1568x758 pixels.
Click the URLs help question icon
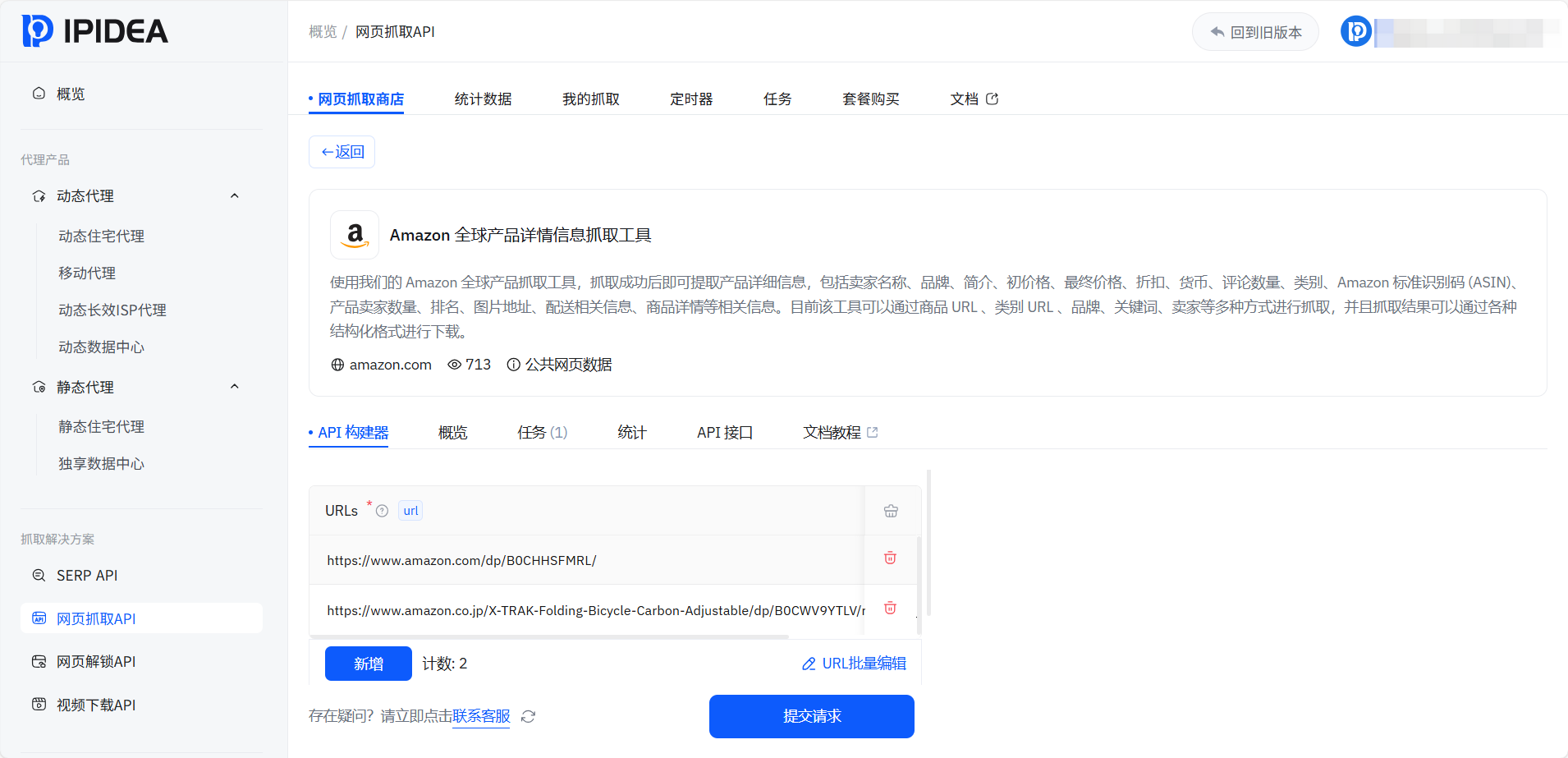coord(382,511)
